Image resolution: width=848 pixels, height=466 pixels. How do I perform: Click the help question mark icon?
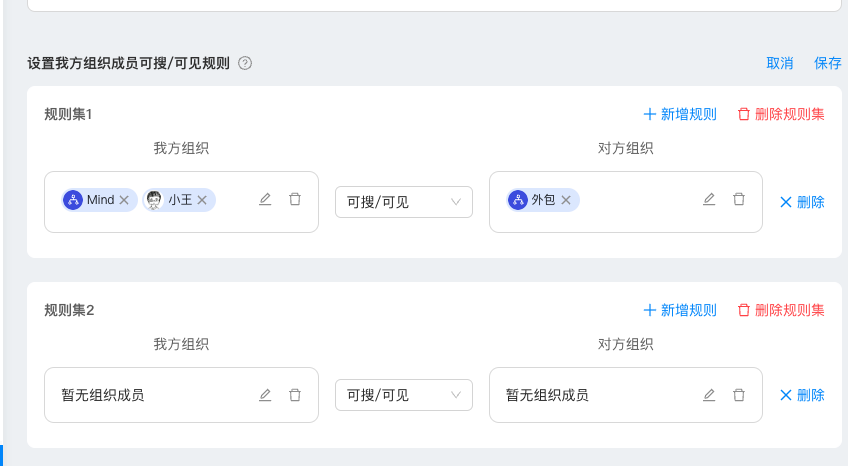245,63
